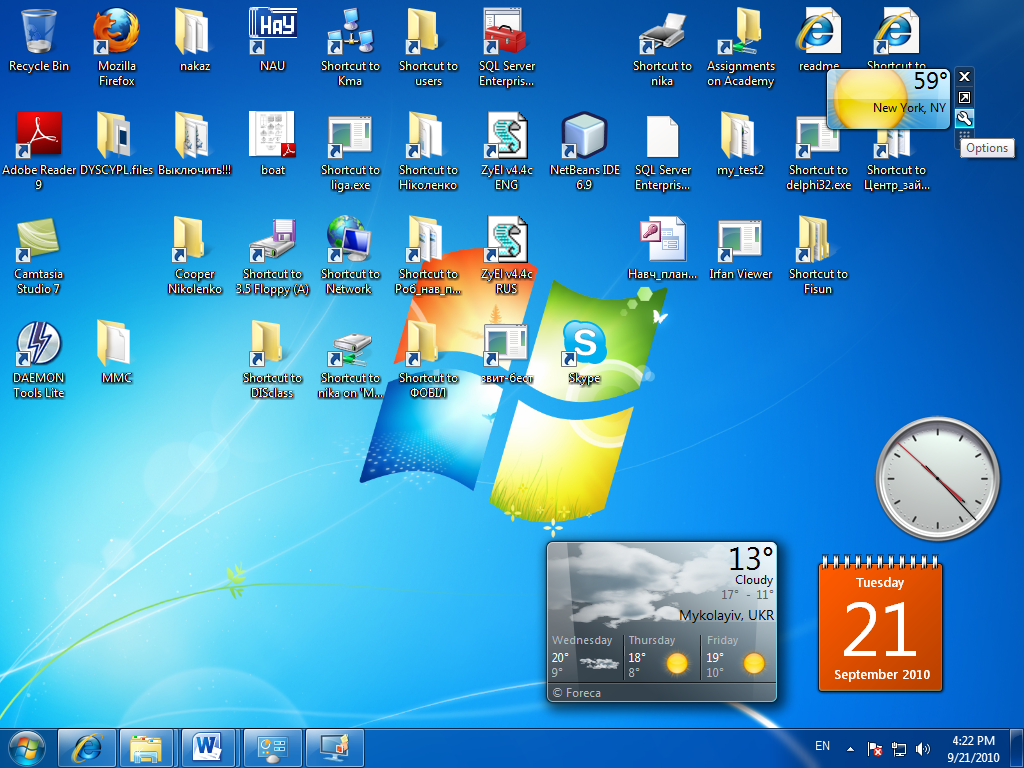The width and height of the screenshot is (1024, 768).
Task: Click the Foreca copyright link
Action: click(577, 693)
